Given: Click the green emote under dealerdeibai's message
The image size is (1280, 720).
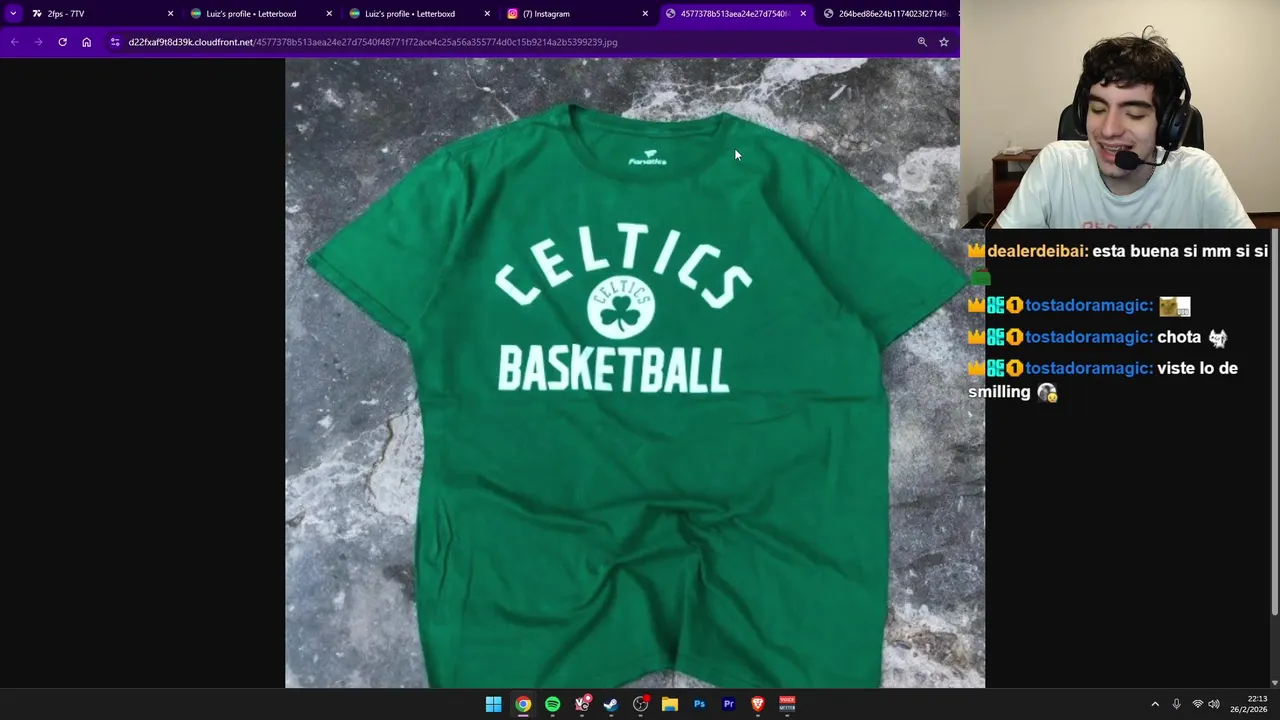Looking at the screenshot, I should pyautogui.click(x=980, y=278).
